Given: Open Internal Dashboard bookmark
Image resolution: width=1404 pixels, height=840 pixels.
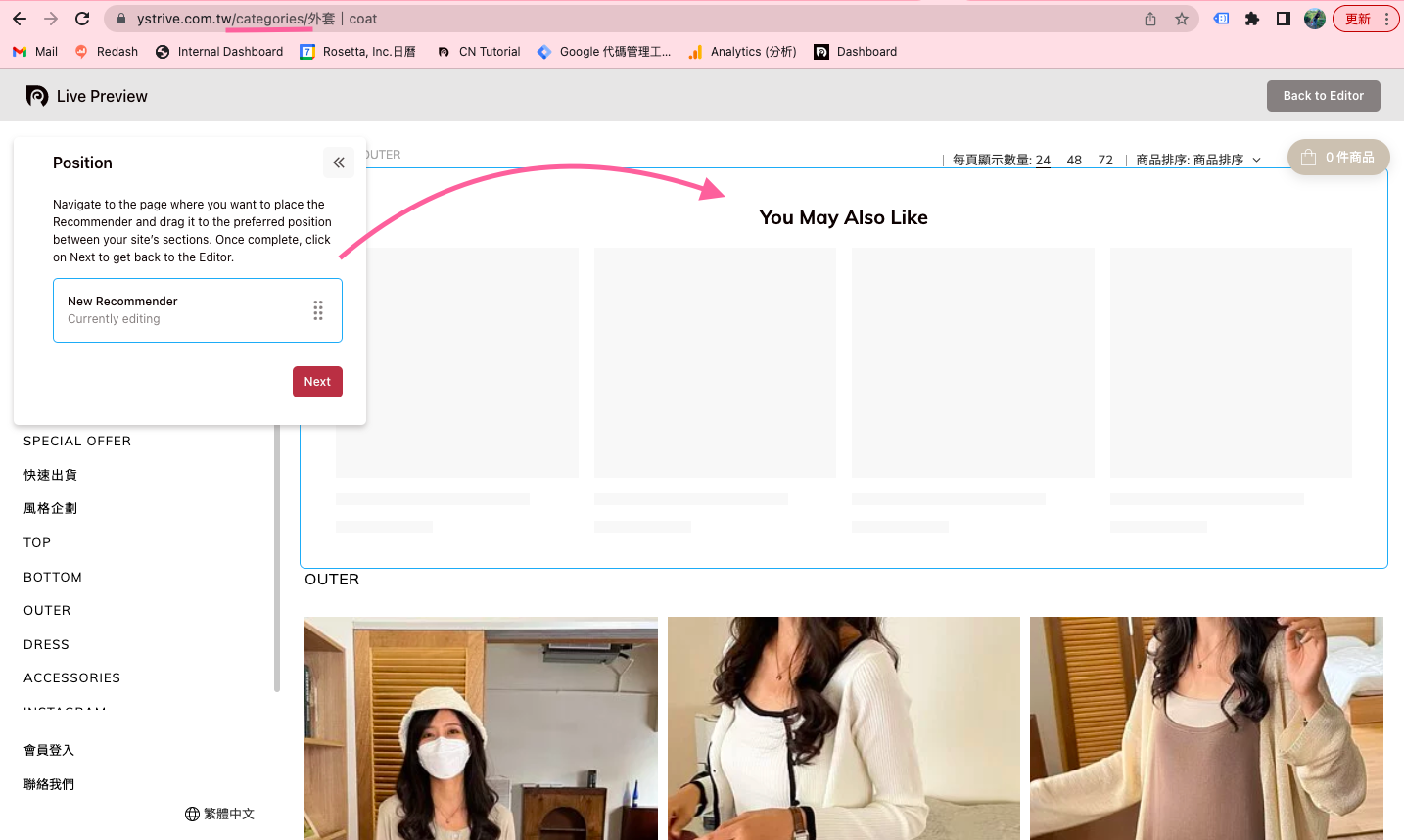Looking at the screenshot, I should point(219,52).
